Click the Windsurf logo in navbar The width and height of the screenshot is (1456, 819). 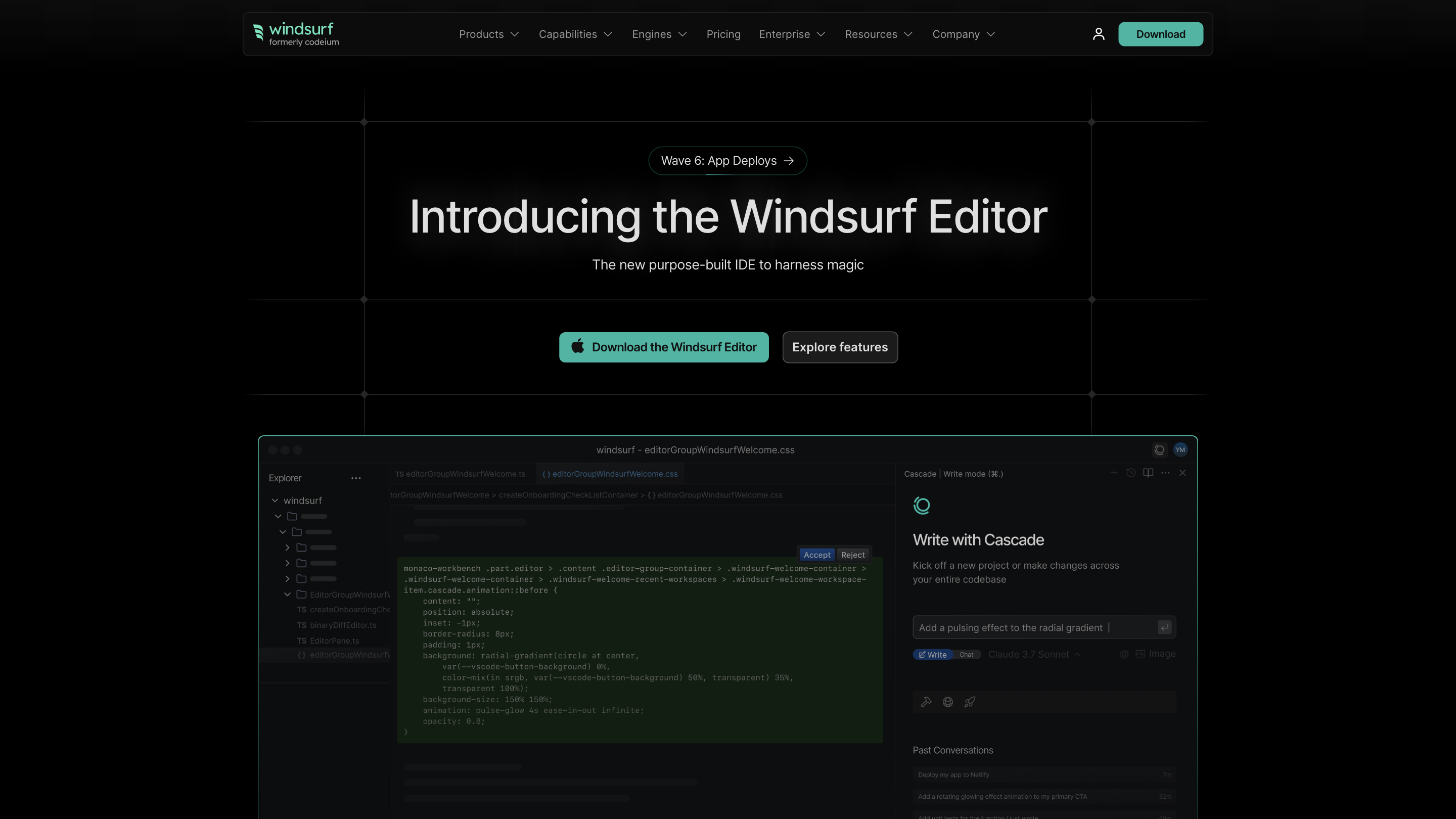296,34
